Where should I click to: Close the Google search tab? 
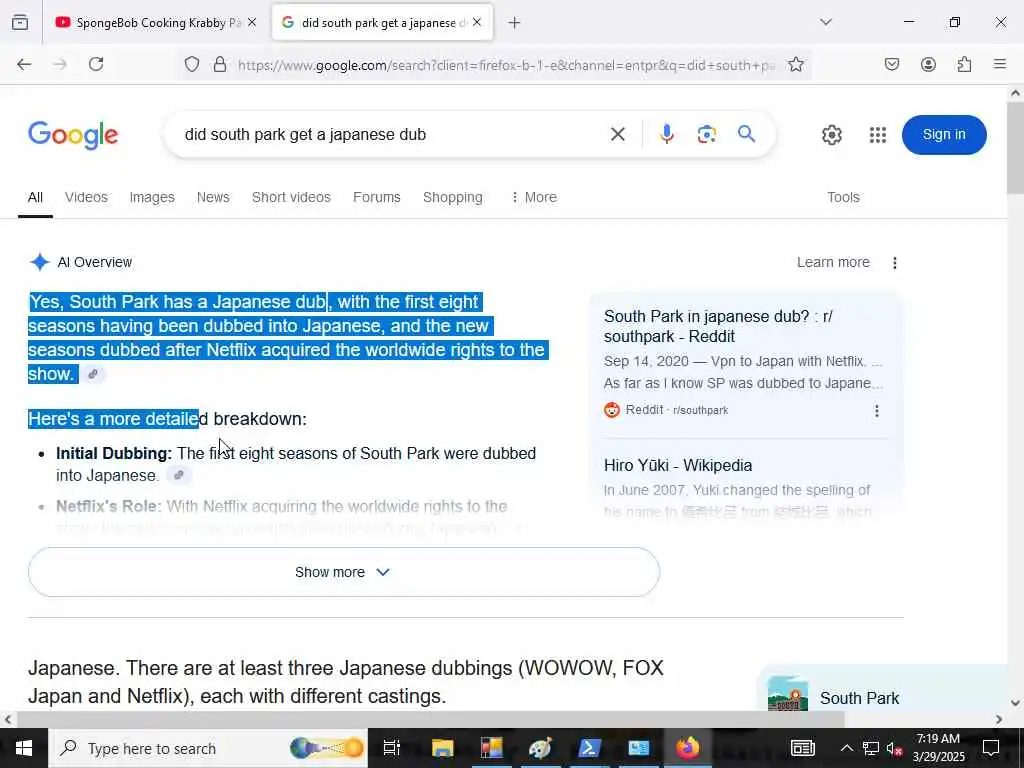tap(477, 22)
